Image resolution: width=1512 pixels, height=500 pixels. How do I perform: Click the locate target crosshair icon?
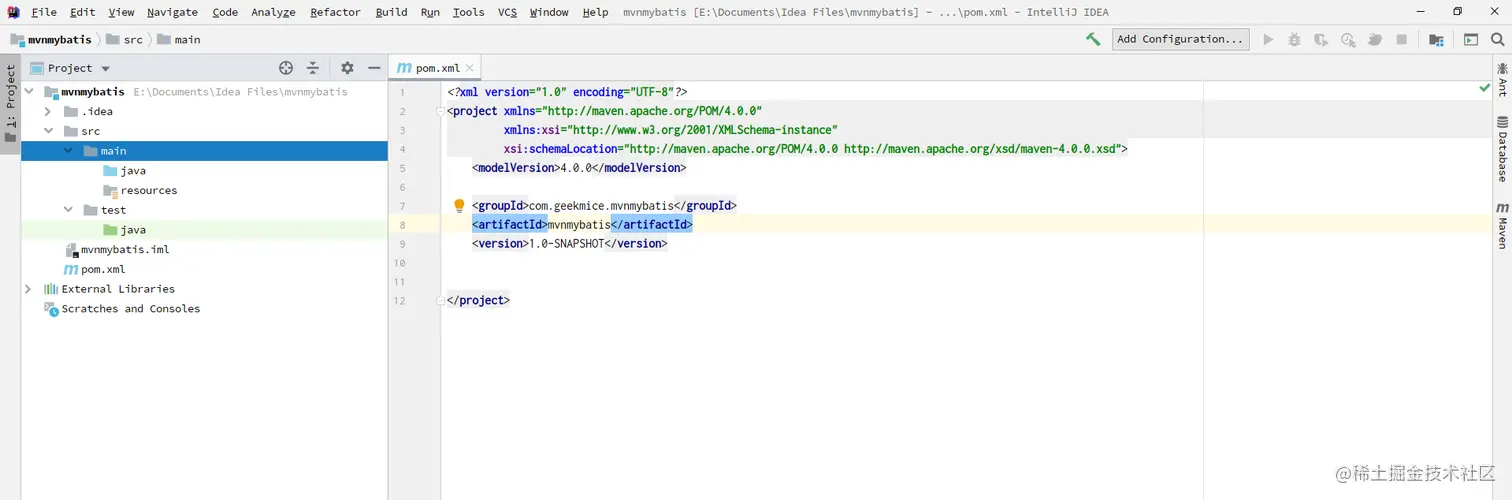point(286,68)
